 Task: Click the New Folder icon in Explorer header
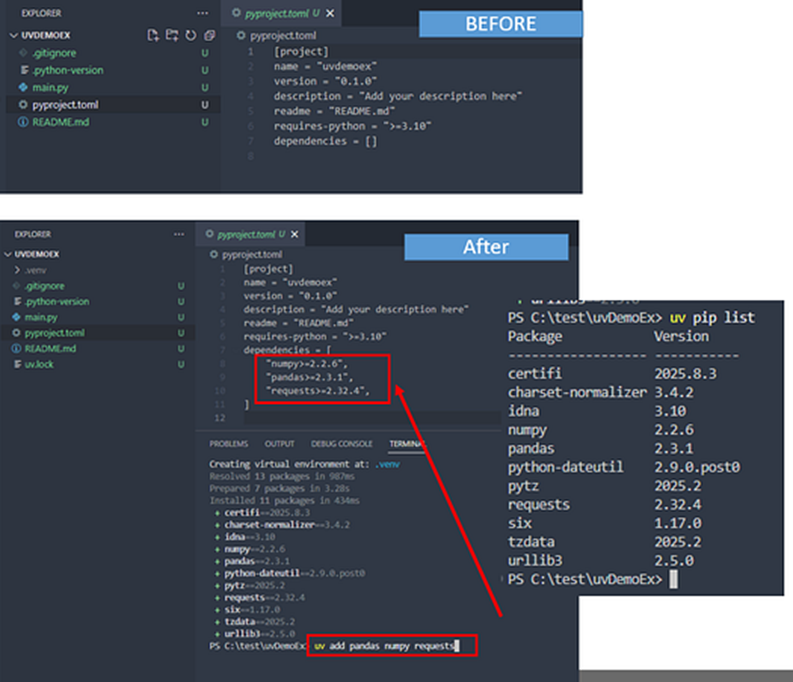coord(171,36)
